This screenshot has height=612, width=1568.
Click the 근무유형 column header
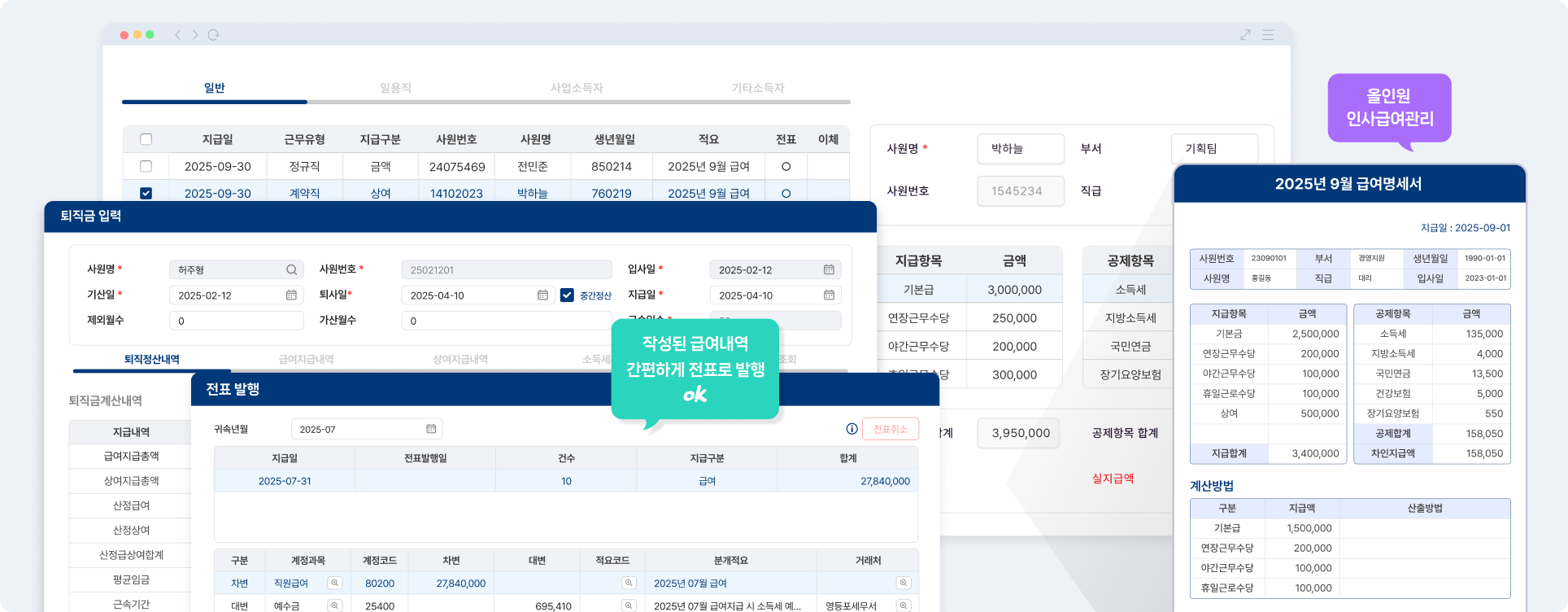tap(304, 139)
